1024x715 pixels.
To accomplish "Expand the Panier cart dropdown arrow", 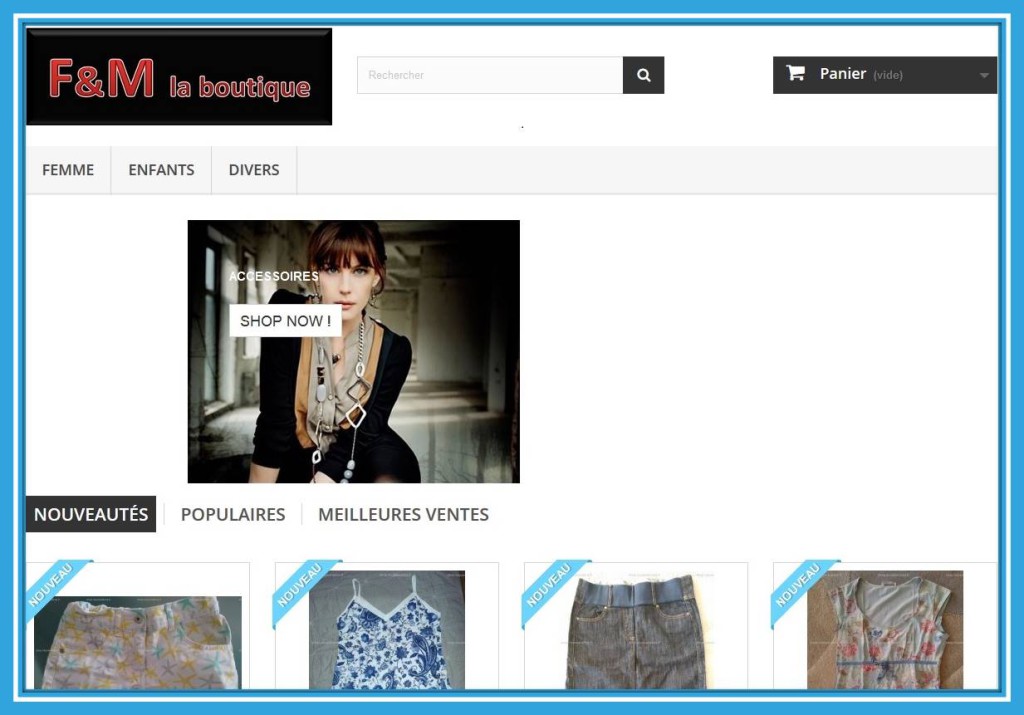I will pyautogui.click(x=984, y=76).
